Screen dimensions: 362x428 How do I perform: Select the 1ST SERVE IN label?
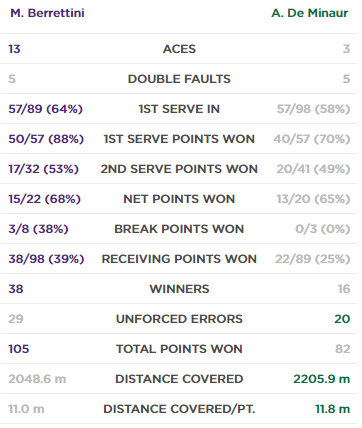[179, 109]
